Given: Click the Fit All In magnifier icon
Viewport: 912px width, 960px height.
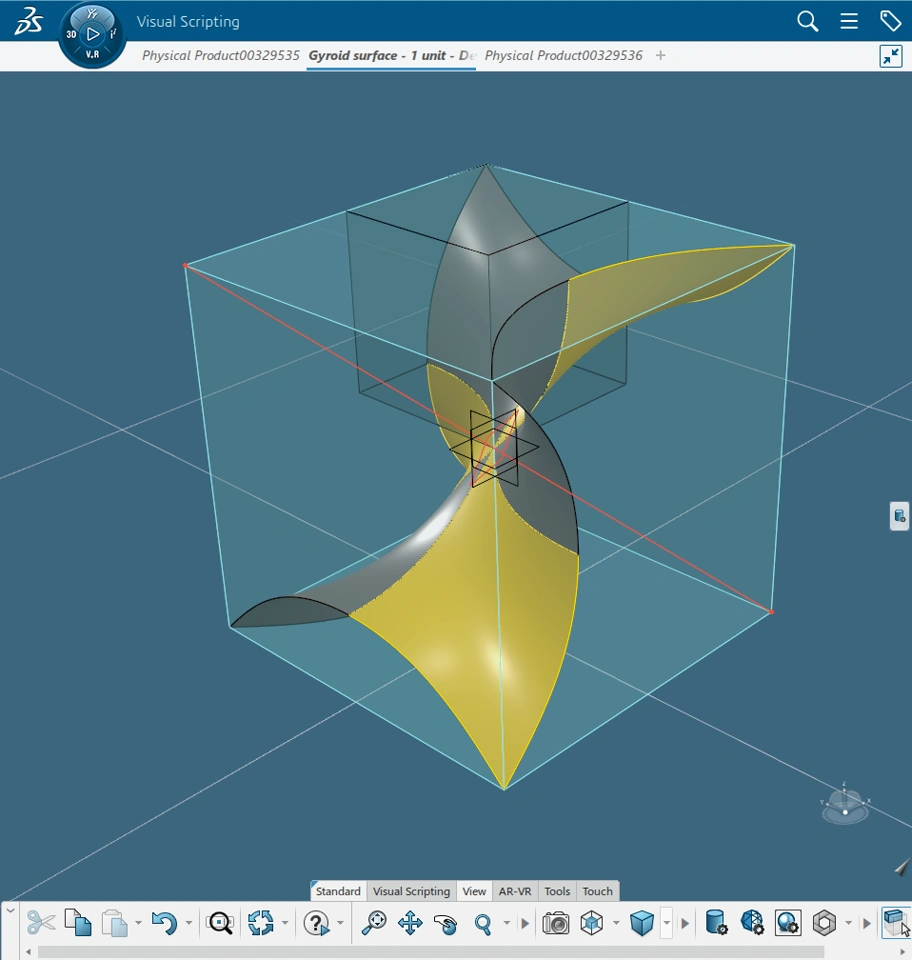Looking at the screenshot, I should [x=374, y=923].
